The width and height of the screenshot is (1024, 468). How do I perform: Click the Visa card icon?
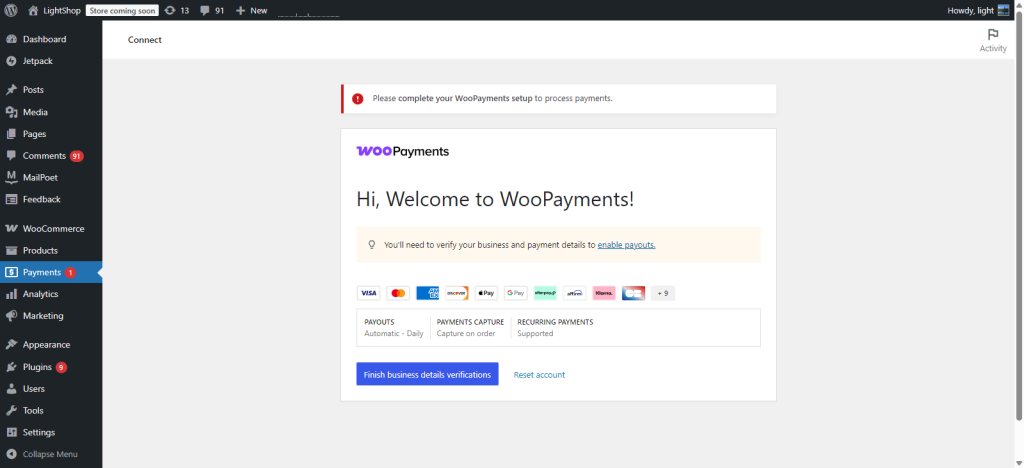pyautogui.click(x=368, y=293)
